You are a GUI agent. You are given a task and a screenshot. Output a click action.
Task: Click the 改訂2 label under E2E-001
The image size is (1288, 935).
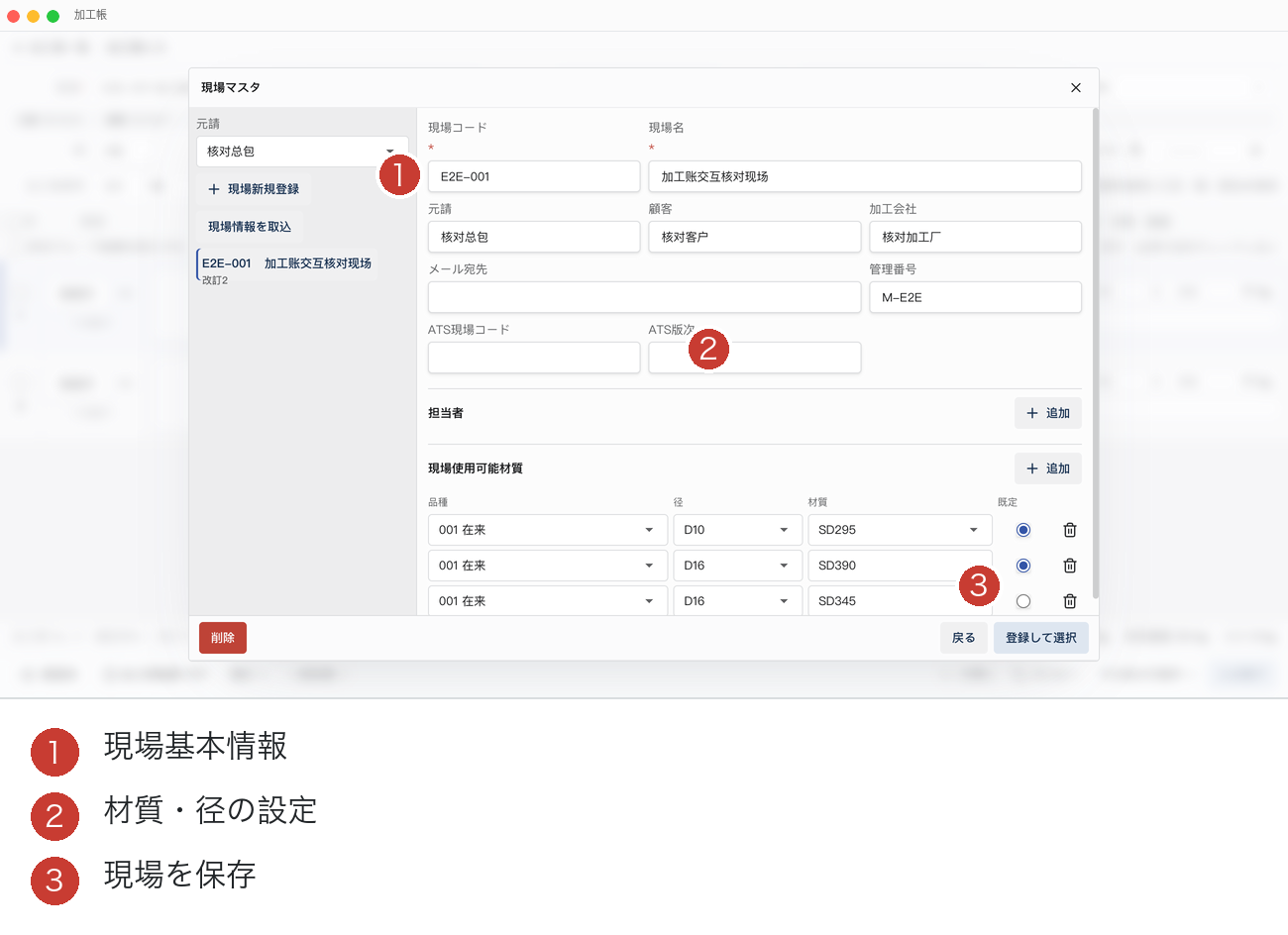point(215,280)
